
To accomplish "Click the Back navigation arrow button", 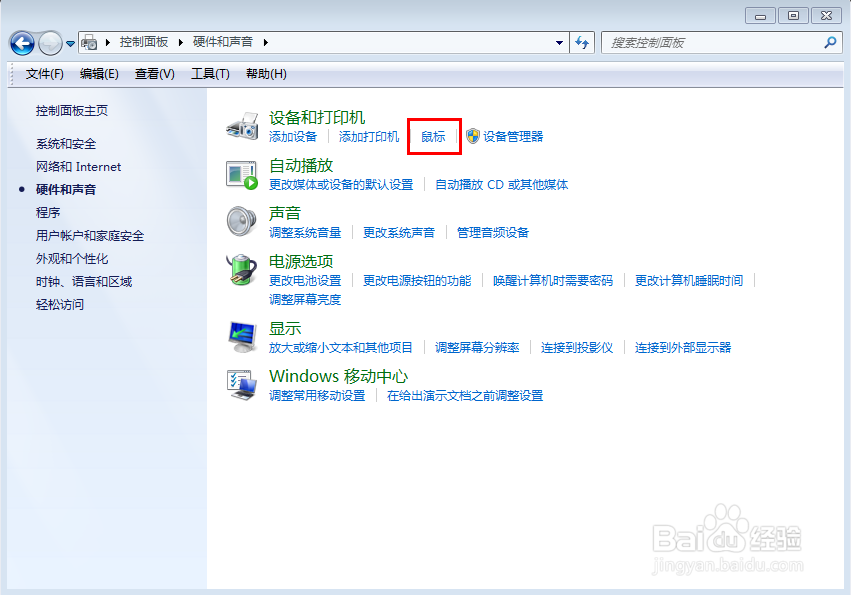I will (22, 43).
